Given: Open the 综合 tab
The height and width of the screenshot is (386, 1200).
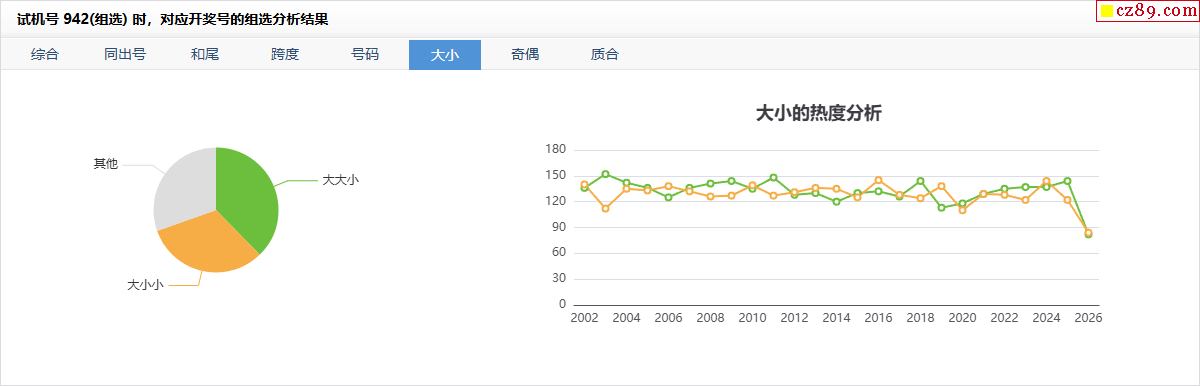Looking at the screenshot, I should (x=45, y=55).
